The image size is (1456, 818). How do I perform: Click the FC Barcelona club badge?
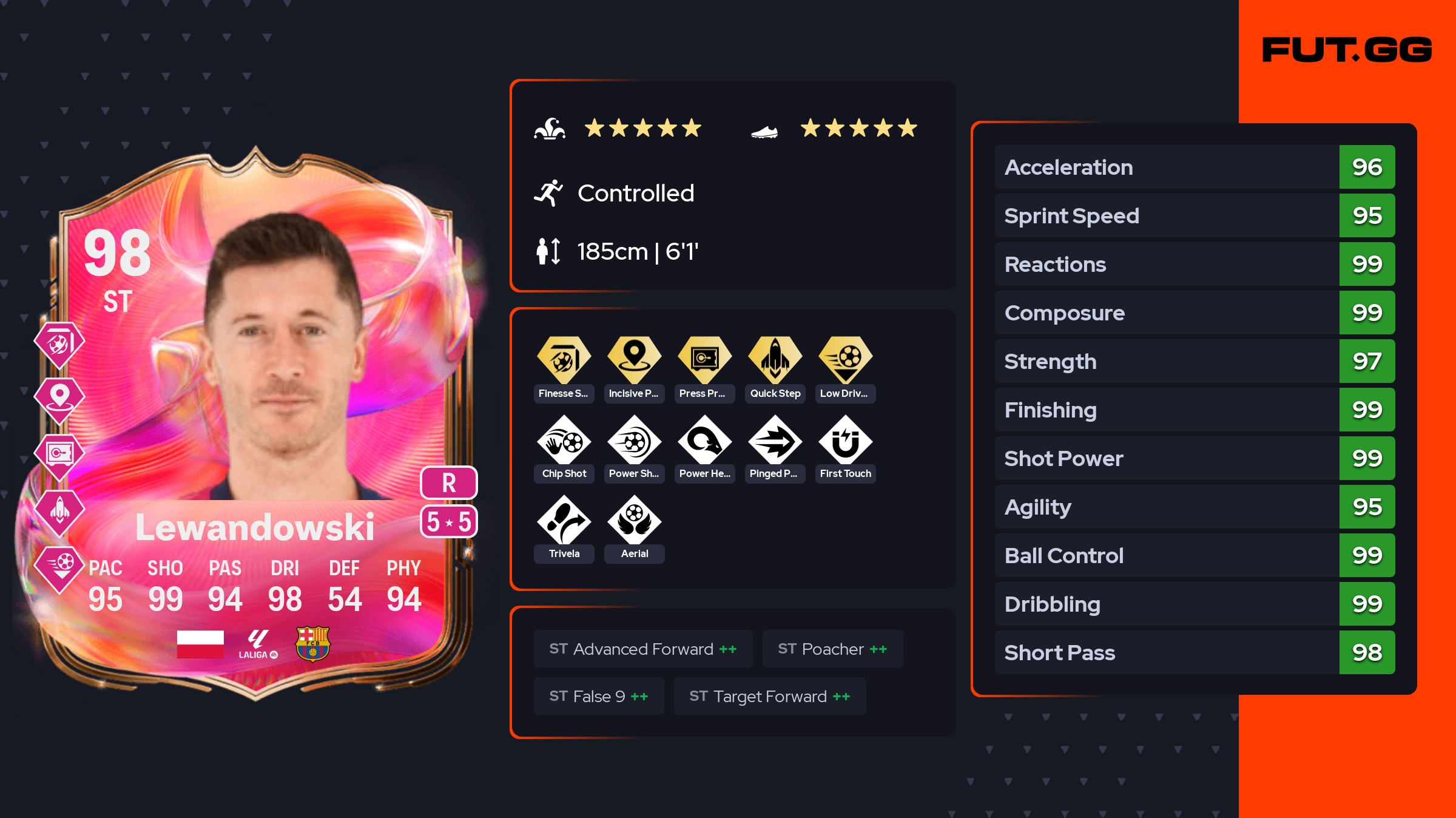(x=312, y=644)
